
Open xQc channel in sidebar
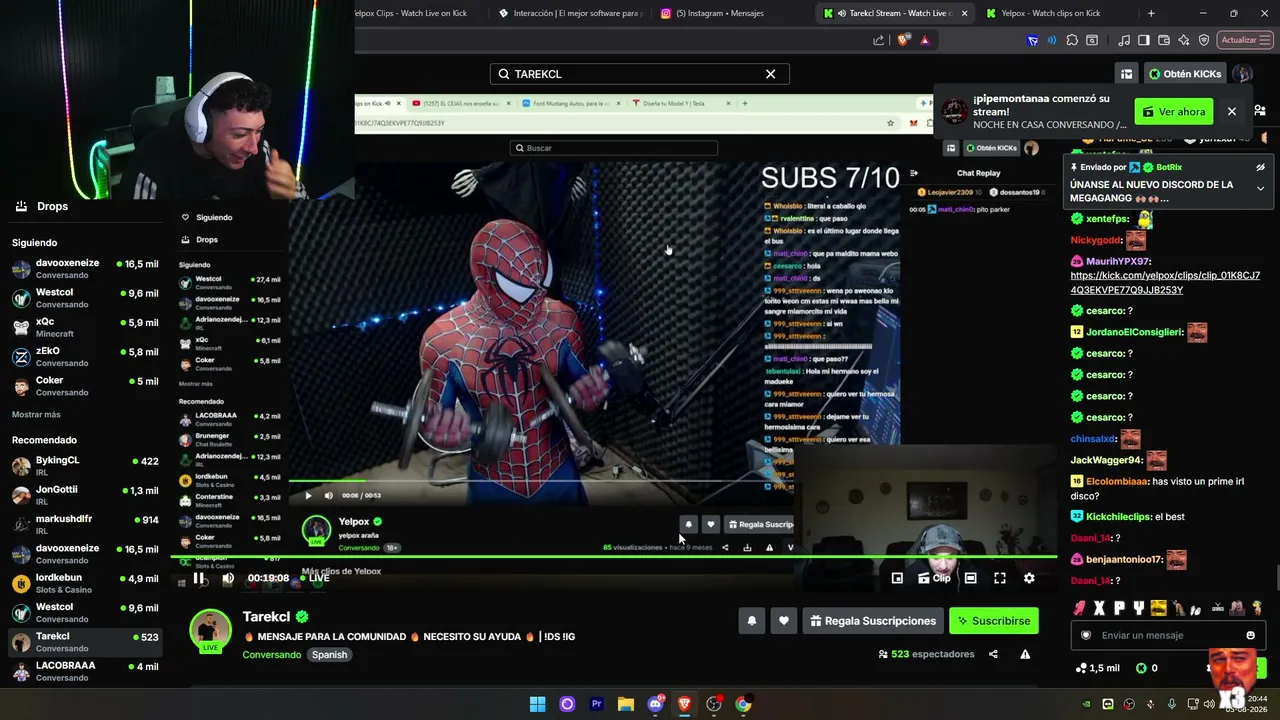[85, 327]
